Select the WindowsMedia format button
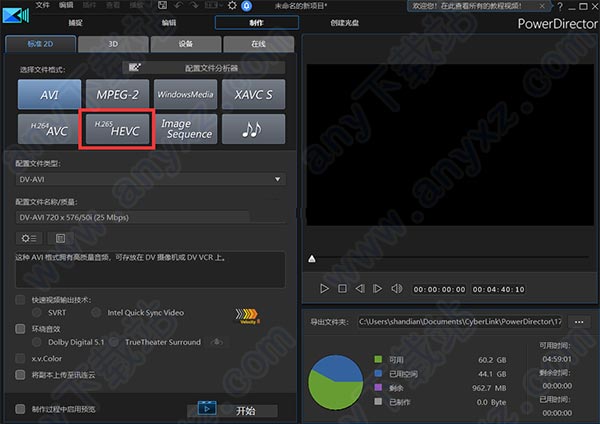This screenshot has width=600, height=424. [x=185, y=94]
